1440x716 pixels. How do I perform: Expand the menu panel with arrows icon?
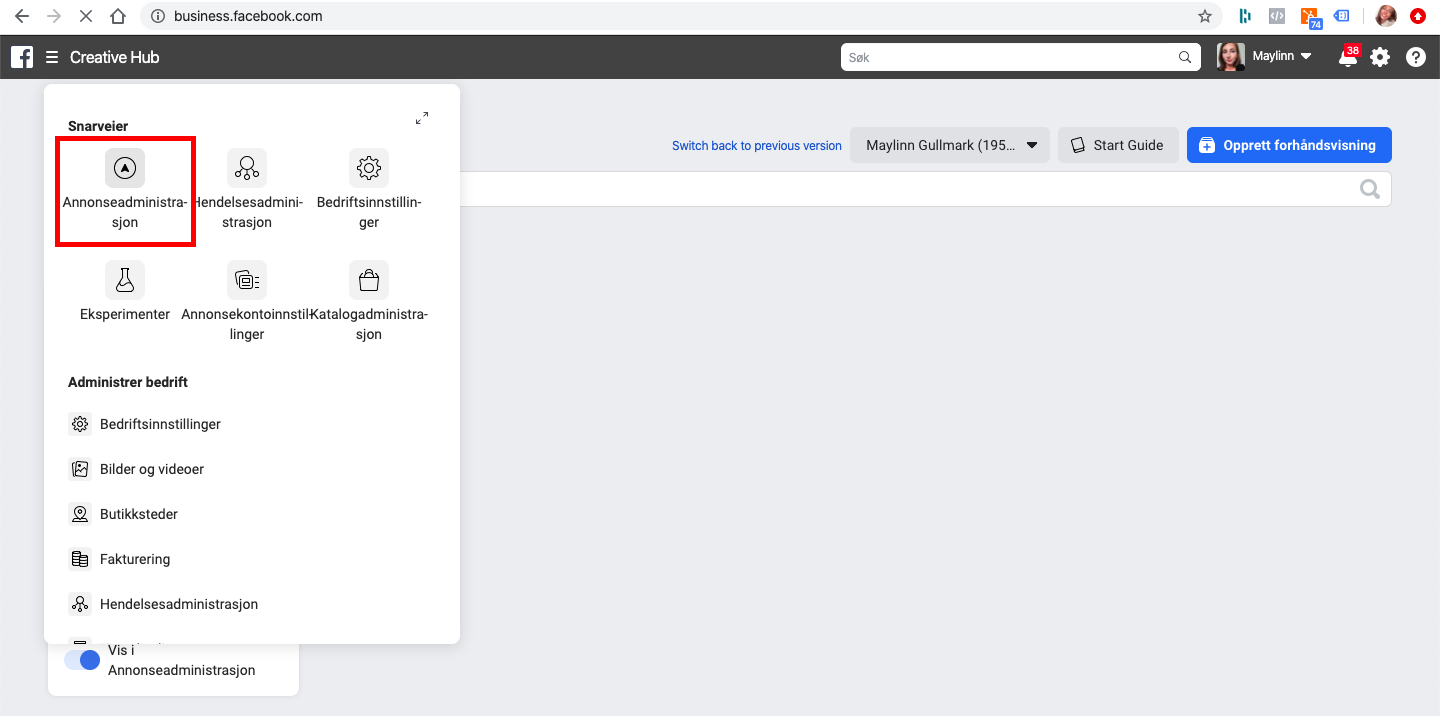click(x=422, y=118)
